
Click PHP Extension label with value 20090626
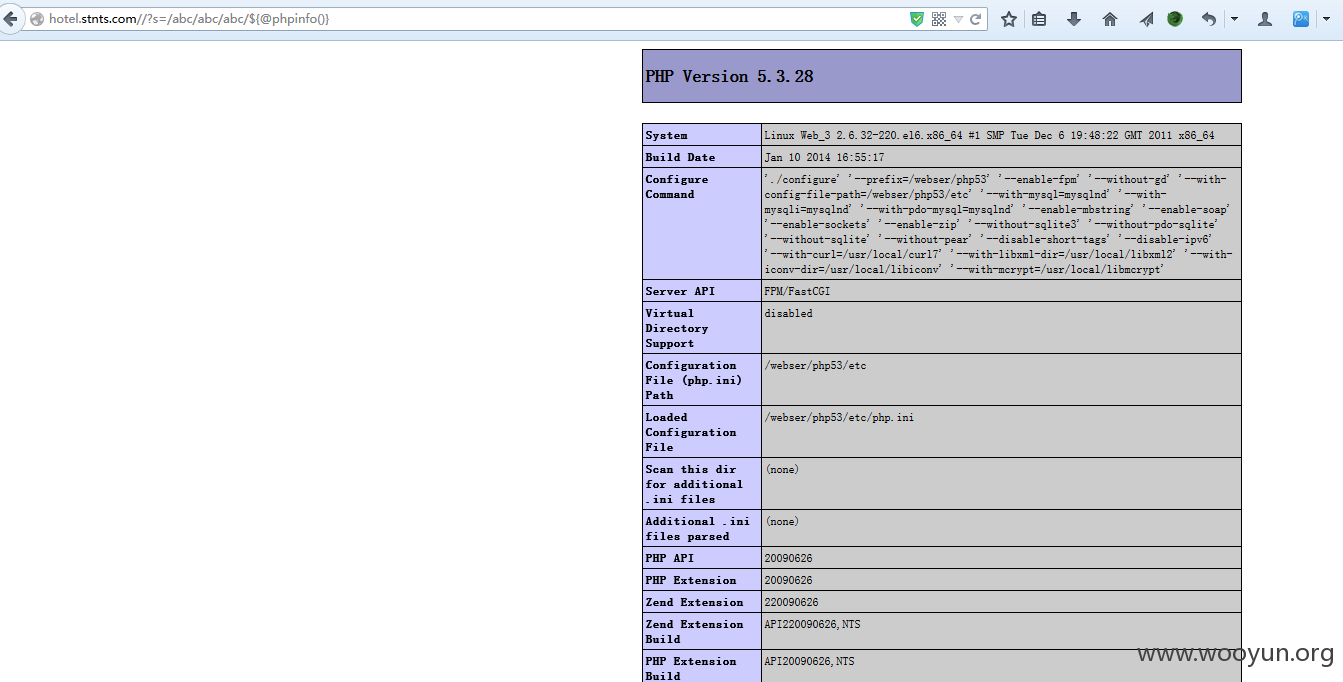pos(702,580)
